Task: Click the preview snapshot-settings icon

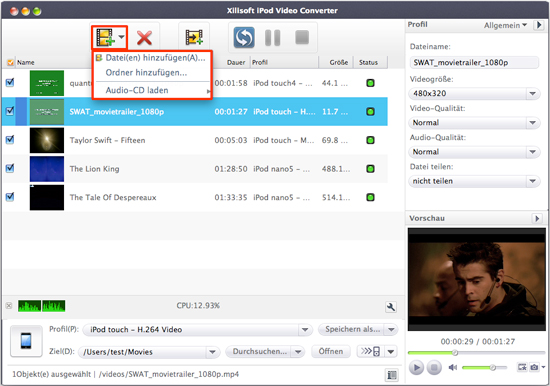Action: pyautogui.click(x=522, y=367)
